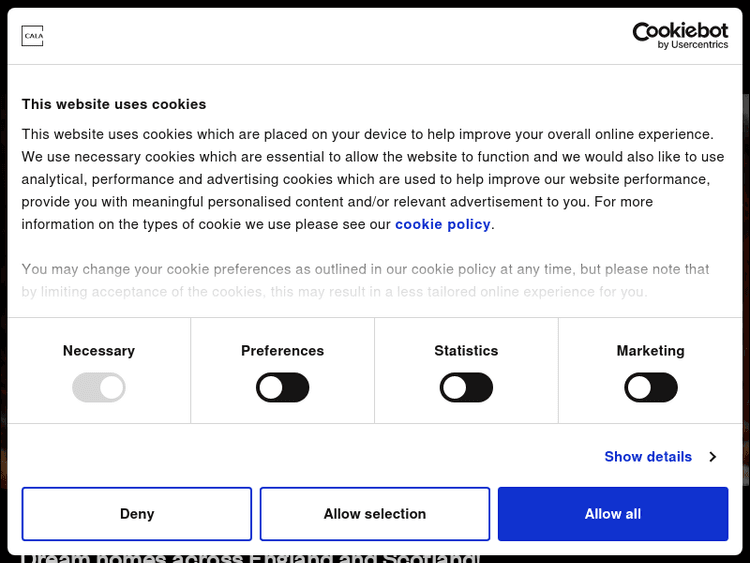Click the "This website uses cookies" heading

pos(114,104)
